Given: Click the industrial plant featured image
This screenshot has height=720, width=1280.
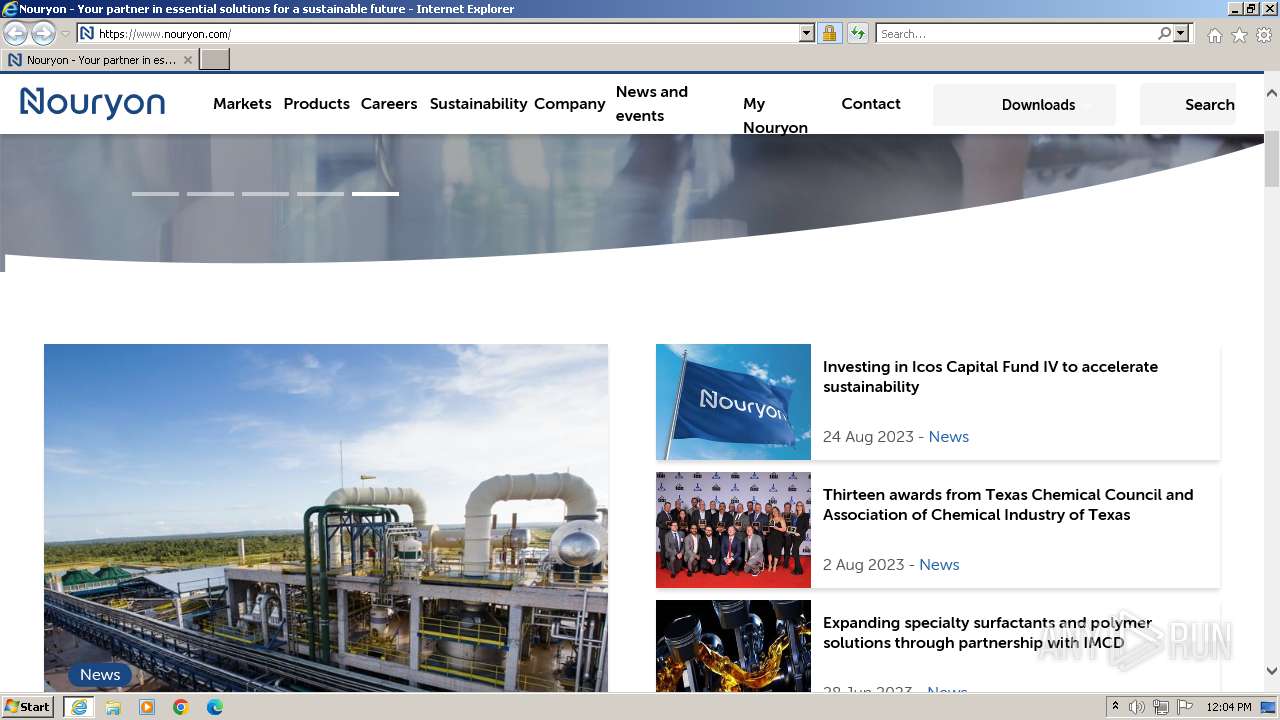Looking at the screenshot, I should click(326, 518).
